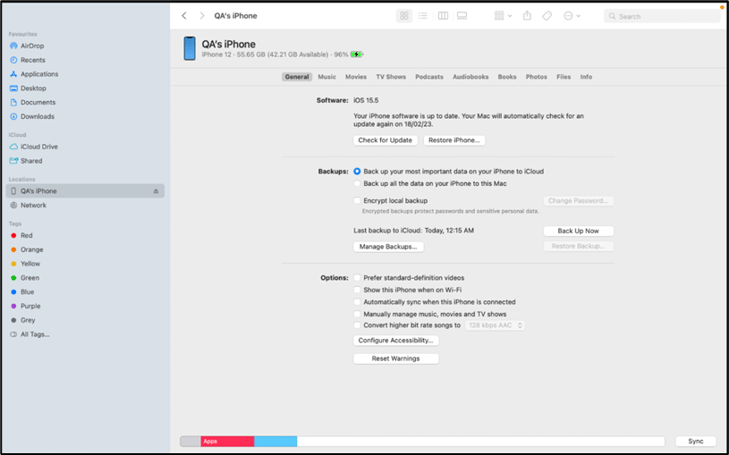Enable Encrypt local backup checkbox

click(357, 201)
